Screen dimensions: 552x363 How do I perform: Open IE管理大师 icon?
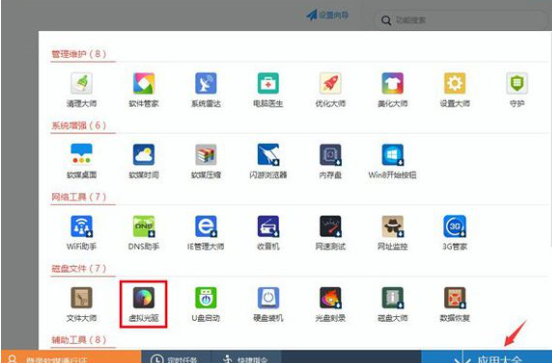click(206, 226)
